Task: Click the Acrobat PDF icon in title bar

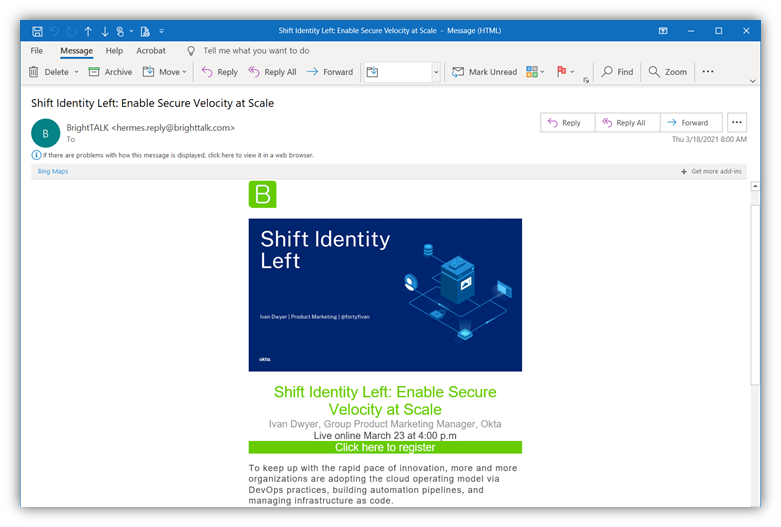Action: click(145, 31)
